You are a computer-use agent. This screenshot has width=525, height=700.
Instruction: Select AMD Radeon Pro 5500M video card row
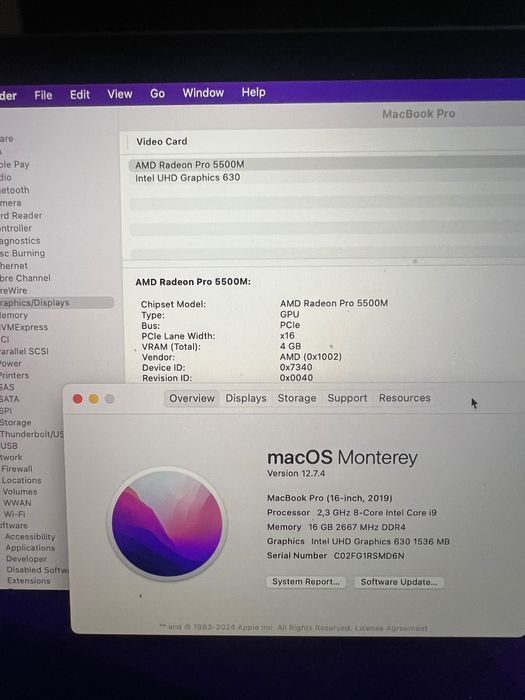(327, 164)
